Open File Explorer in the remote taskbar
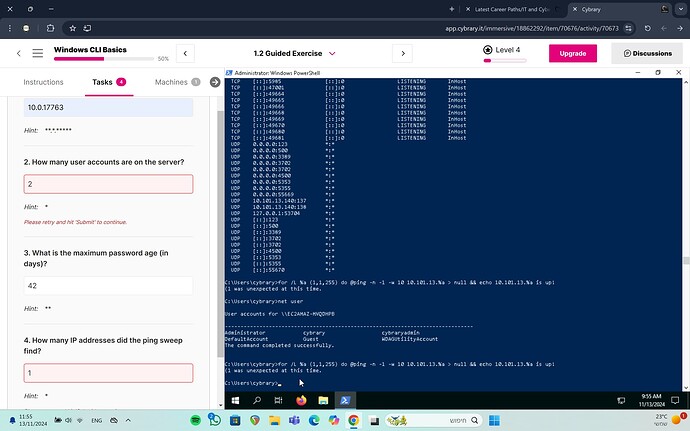 [x=322, y=400]
